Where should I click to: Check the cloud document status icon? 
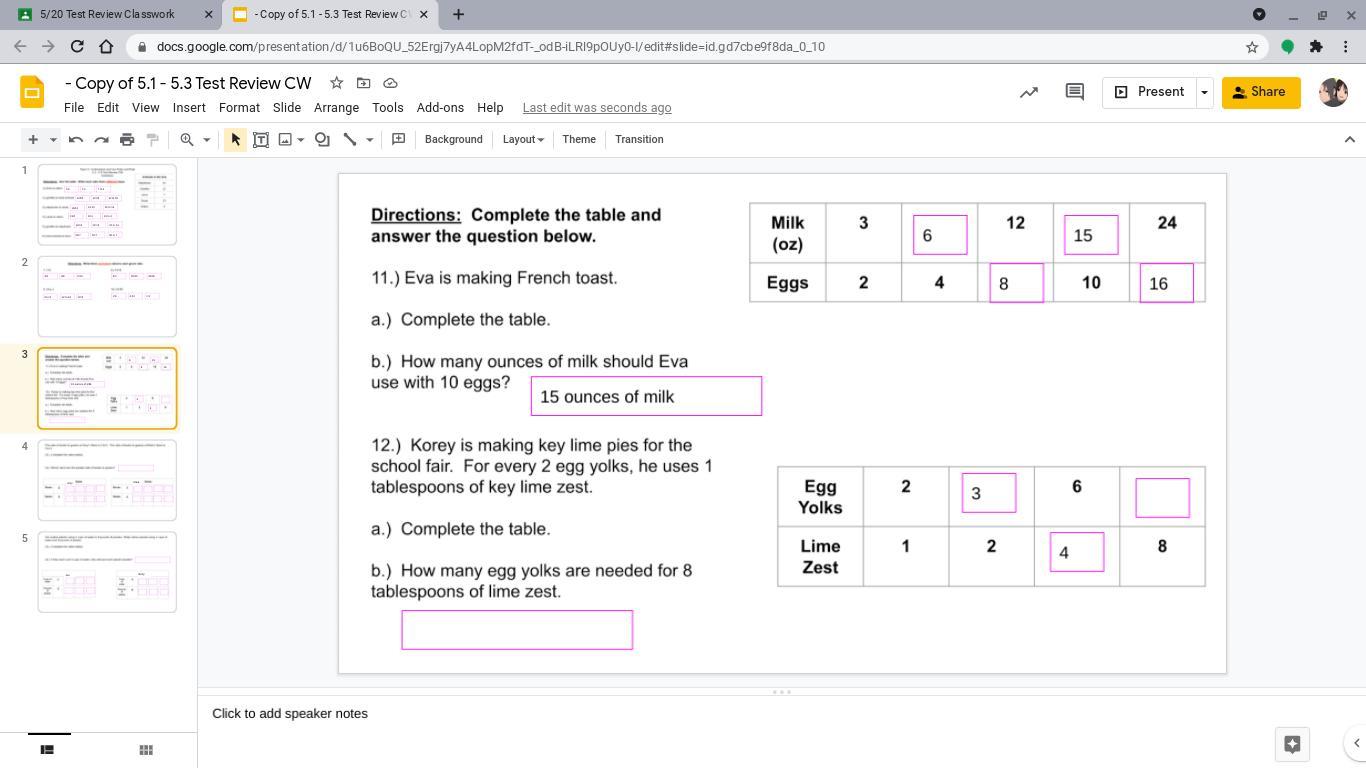pyautogui.click(x=391, y=83)
